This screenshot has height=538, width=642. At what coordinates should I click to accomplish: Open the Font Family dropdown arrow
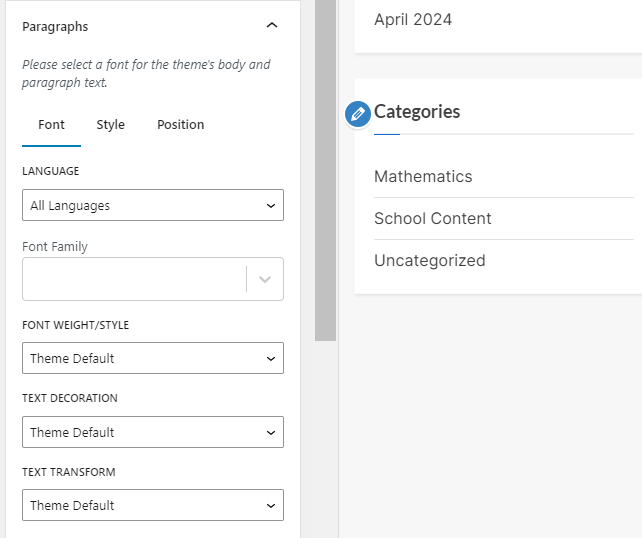(x=265, y=280)
